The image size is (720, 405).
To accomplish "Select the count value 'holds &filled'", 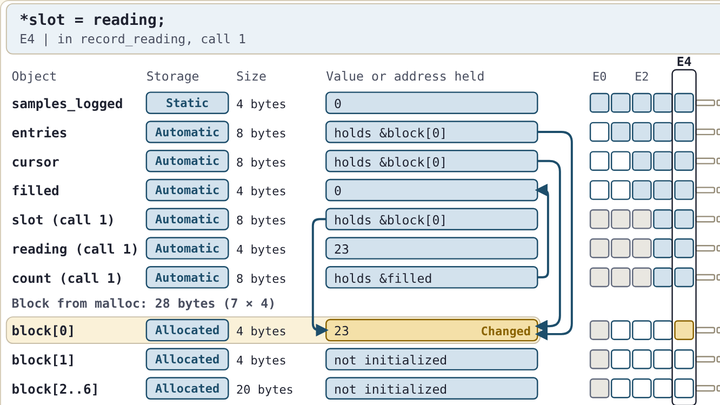I will 432,278.
